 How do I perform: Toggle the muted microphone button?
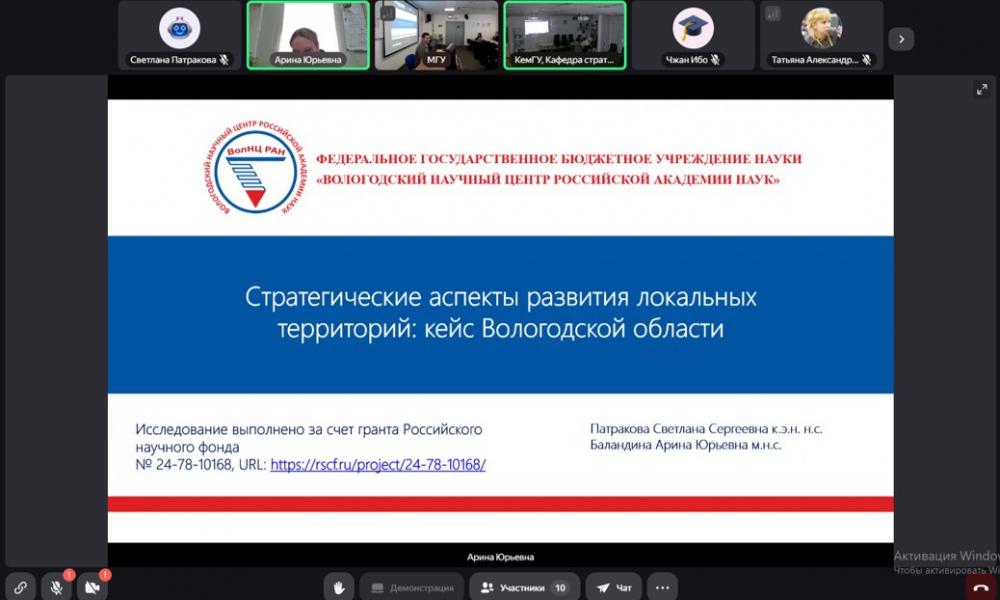pos(57,588)
